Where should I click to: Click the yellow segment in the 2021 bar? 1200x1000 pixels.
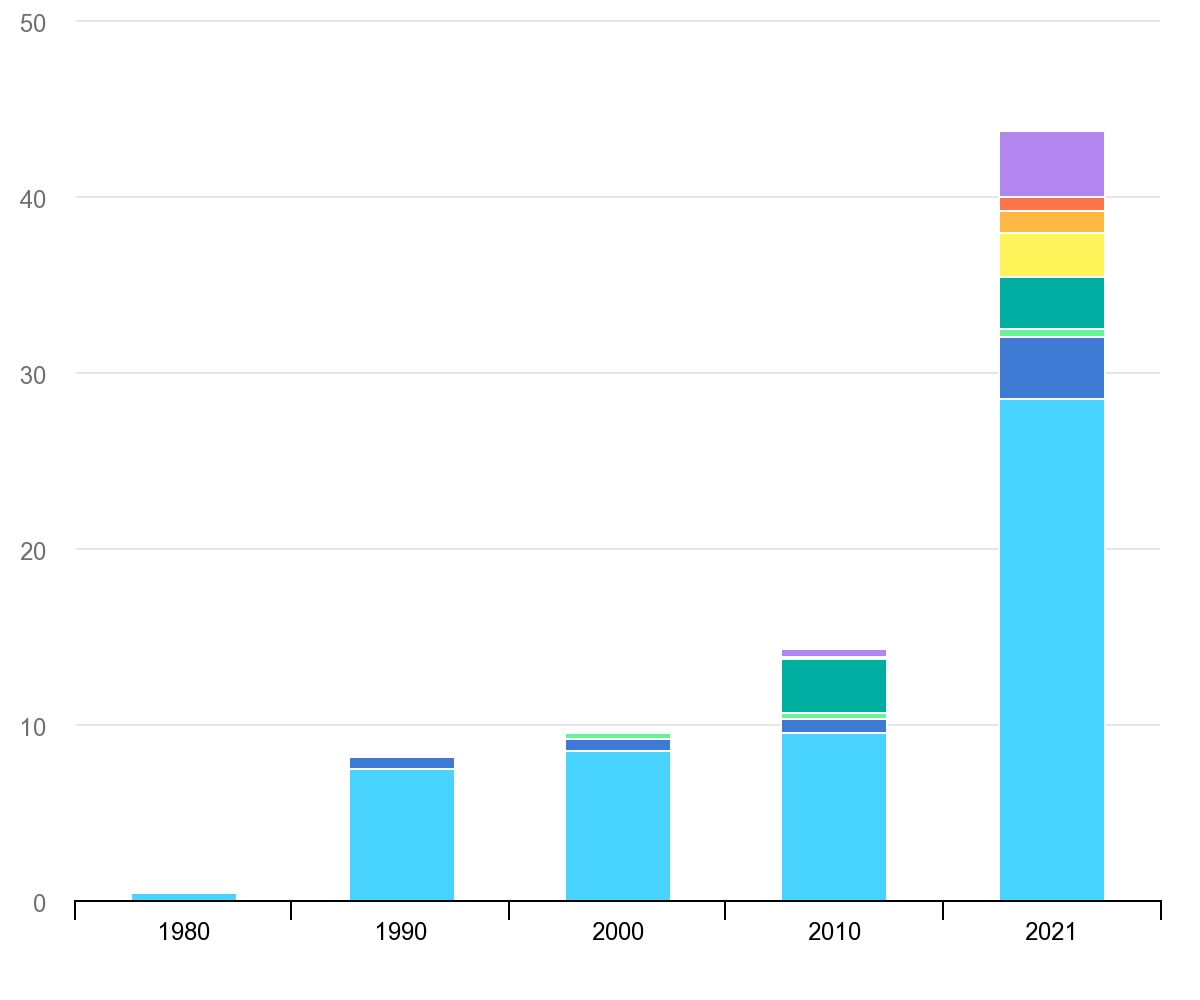tap(1051, 255)
